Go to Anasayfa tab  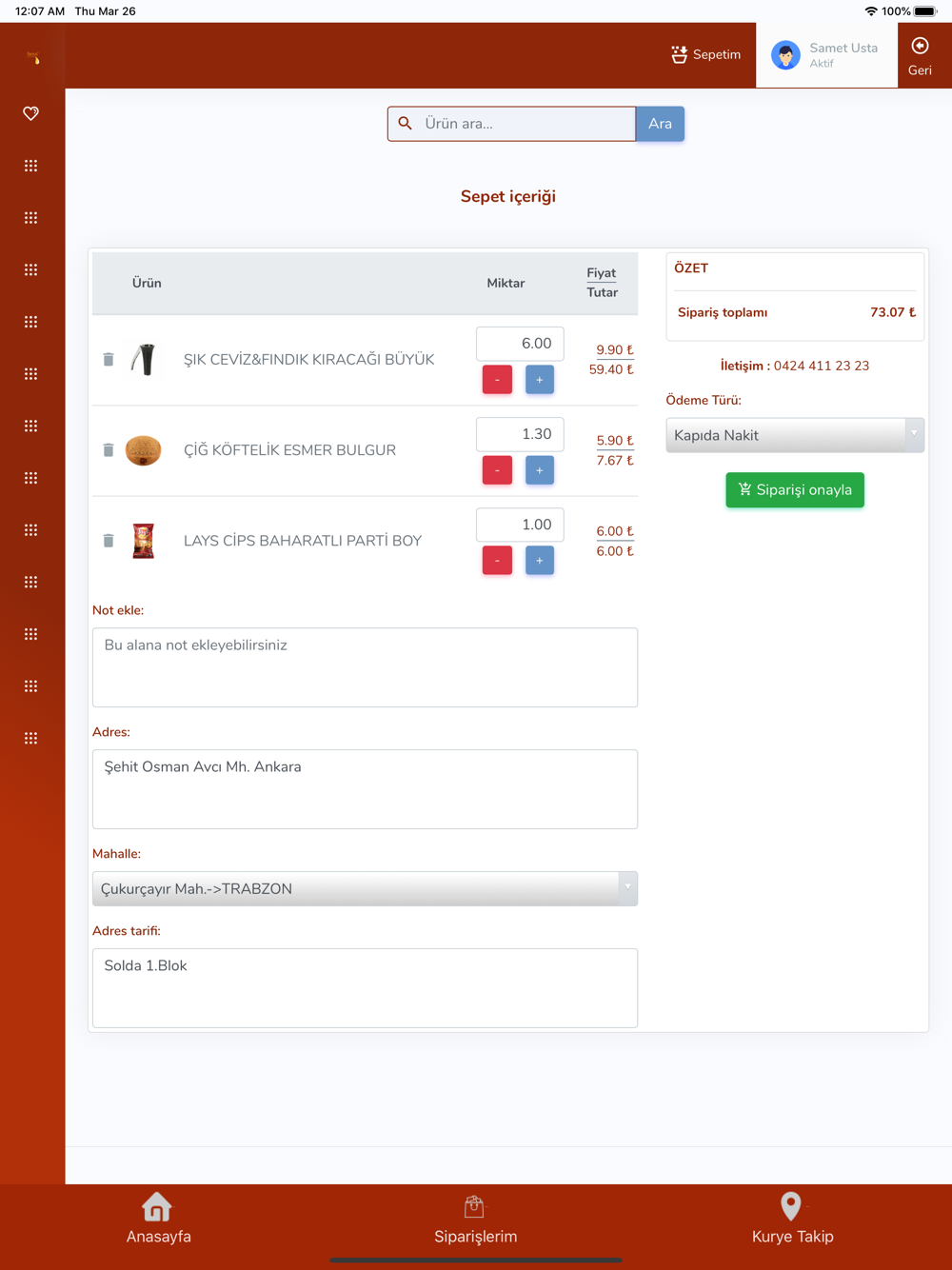pyautogui.click(x=158, y=1219)
